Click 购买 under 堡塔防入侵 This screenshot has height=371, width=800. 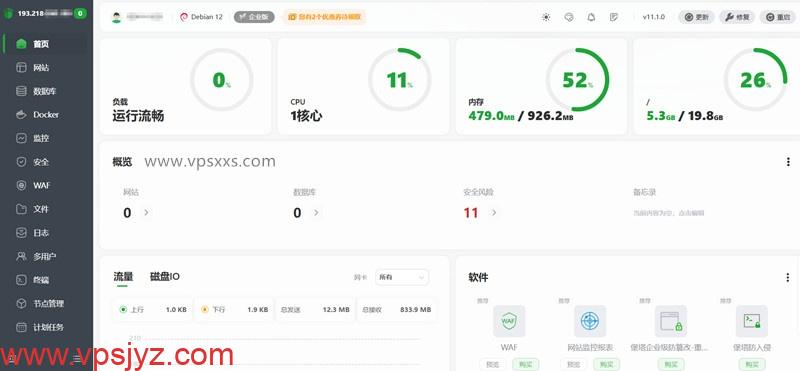(752, 364)
